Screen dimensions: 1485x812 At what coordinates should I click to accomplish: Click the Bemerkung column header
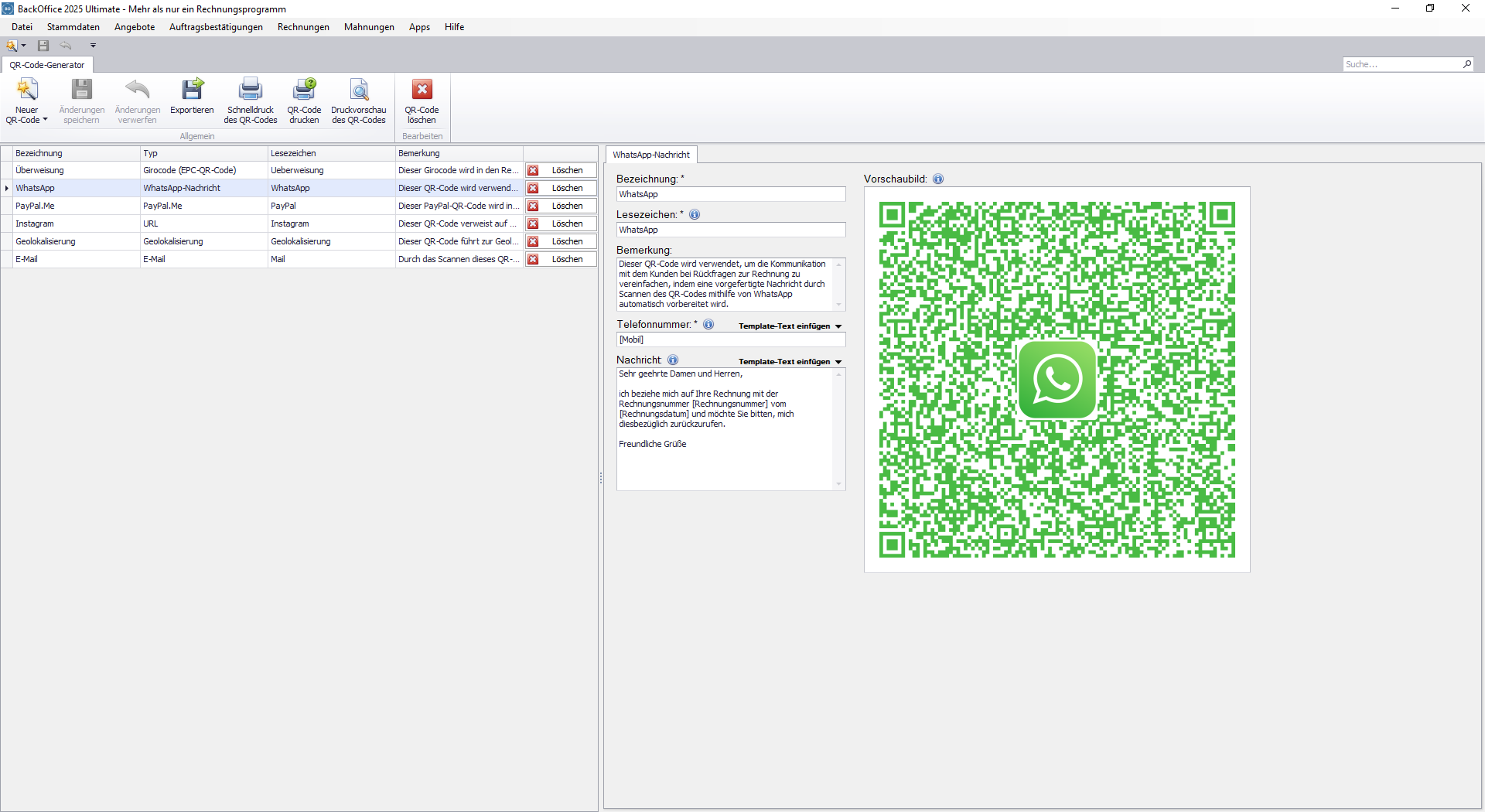point(459,153)
